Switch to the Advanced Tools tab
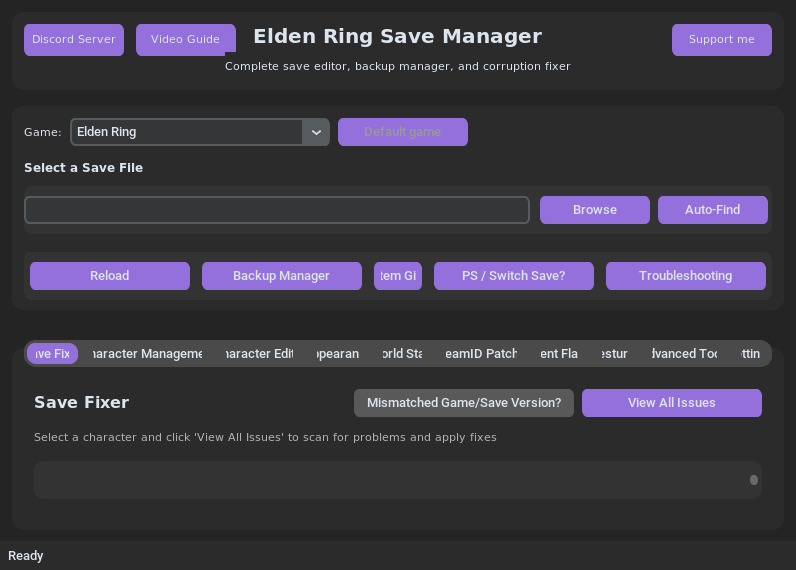The image size is (796, 570). pos(684,354)
